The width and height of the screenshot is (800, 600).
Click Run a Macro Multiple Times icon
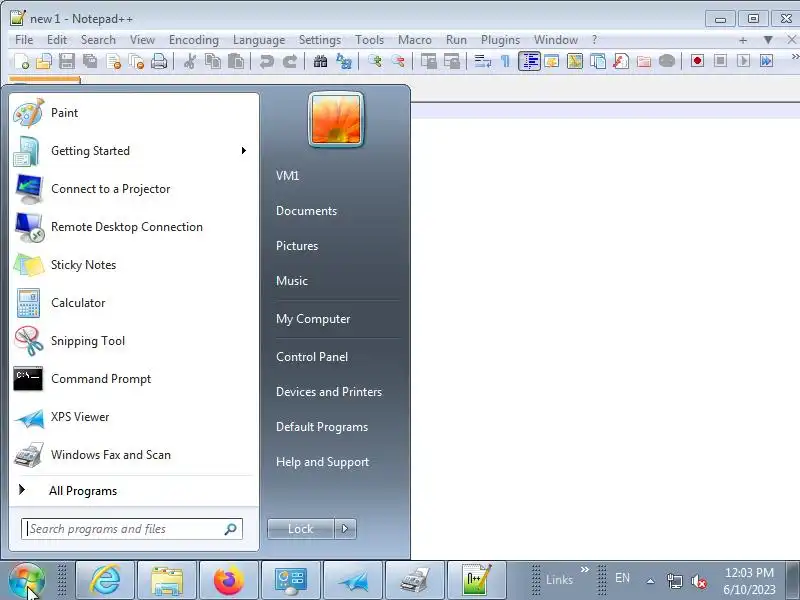(766, 61)
